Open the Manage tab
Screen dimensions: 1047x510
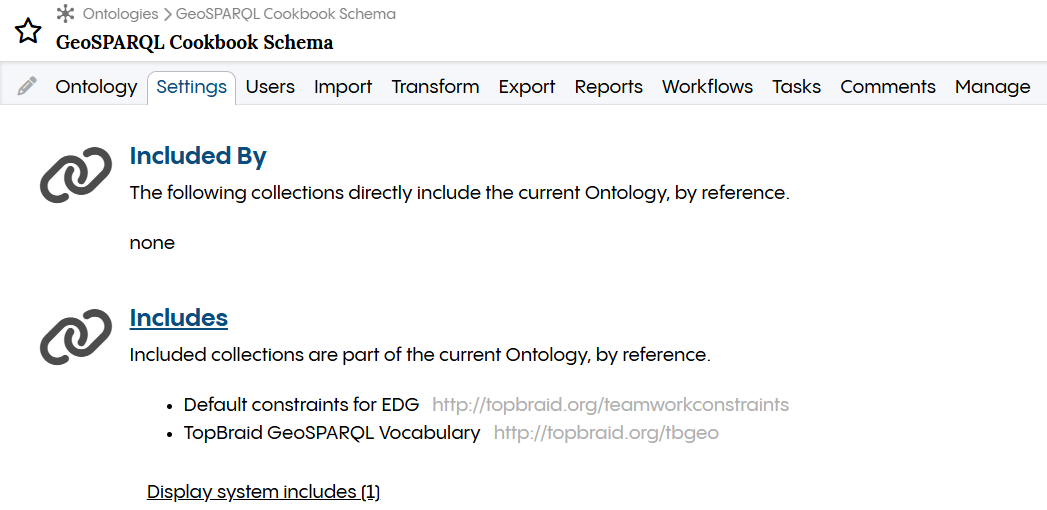click(x=992, y=87)
